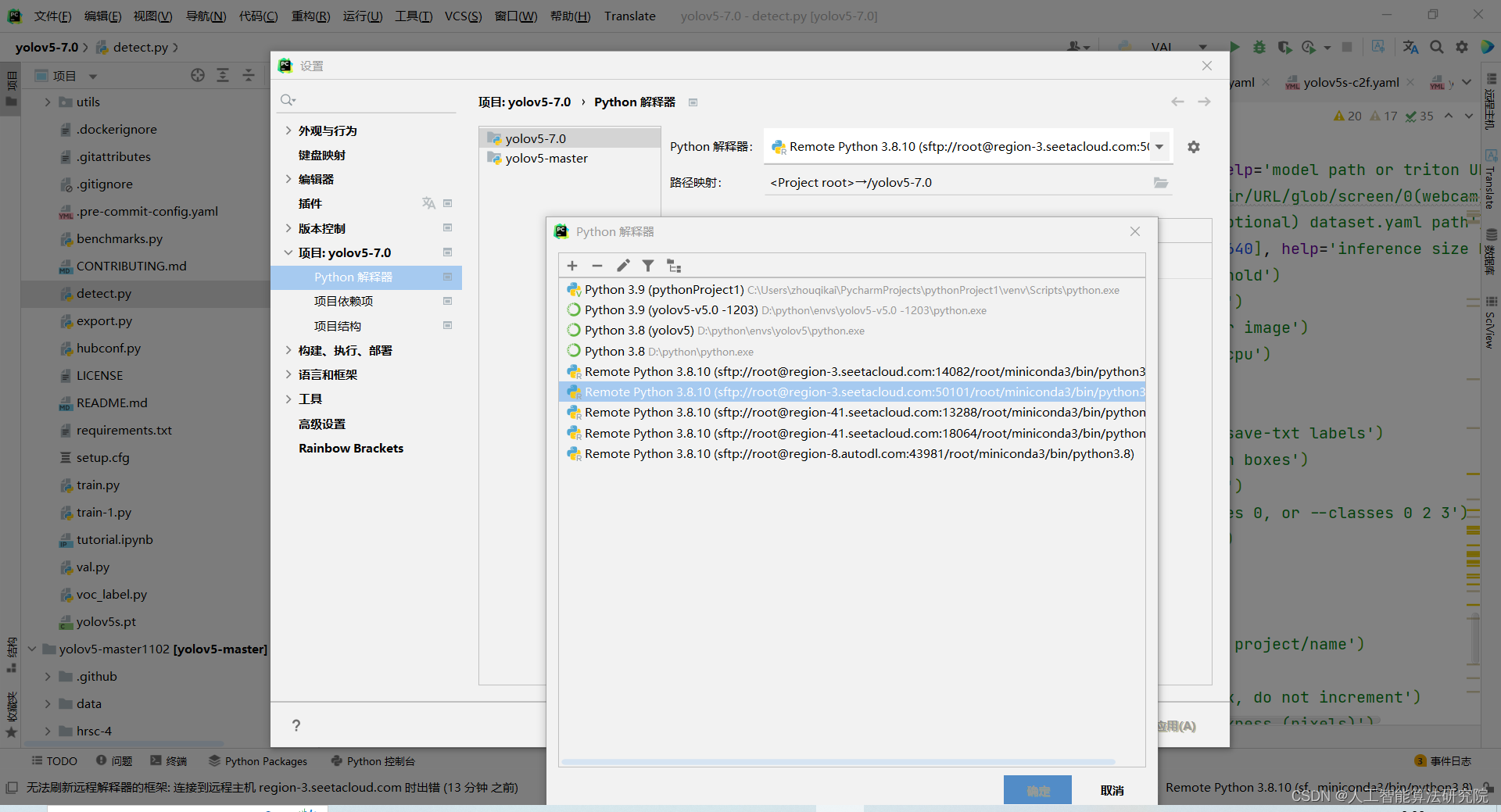Click the Debug bug icon in toolbar
The height and width of the screenshot is (812, 1501).
(x=1259, y=47)
